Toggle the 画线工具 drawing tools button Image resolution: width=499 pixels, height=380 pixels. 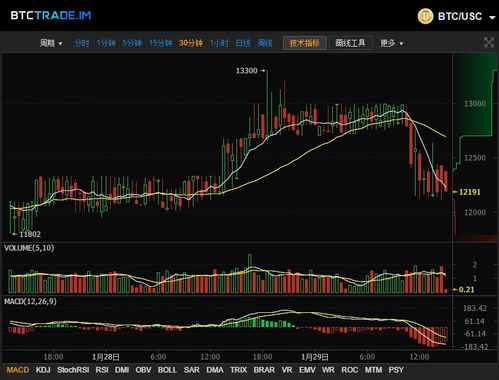[350, 43]
